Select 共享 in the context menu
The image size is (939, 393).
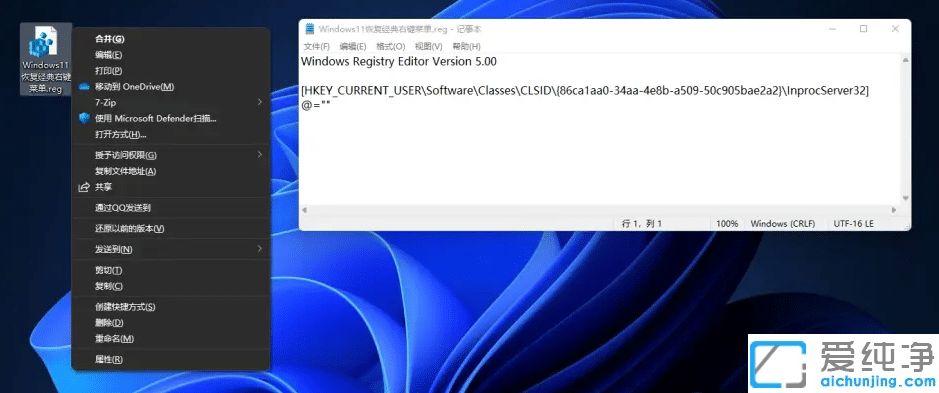(x=171, y=188)
